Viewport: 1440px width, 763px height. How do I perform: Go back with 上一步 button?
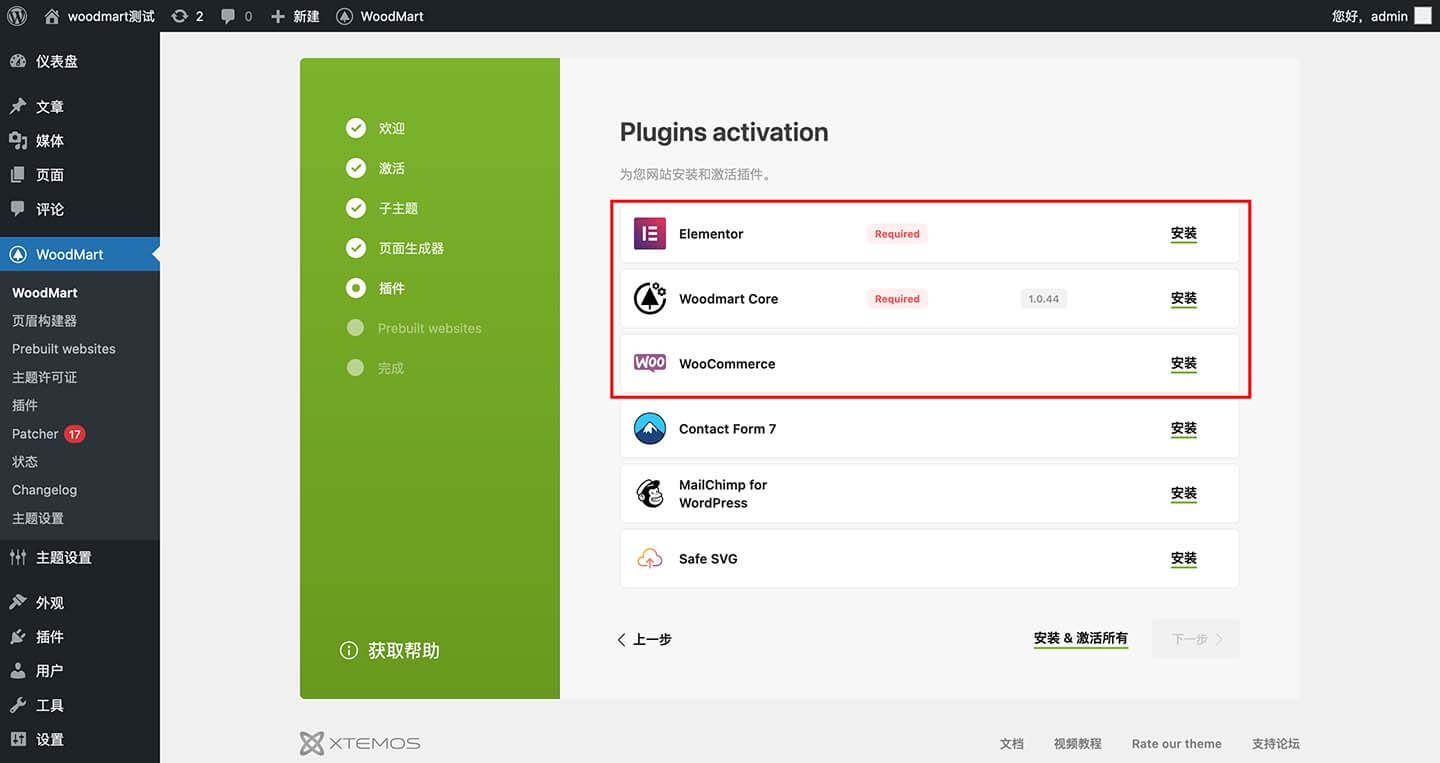645,639
